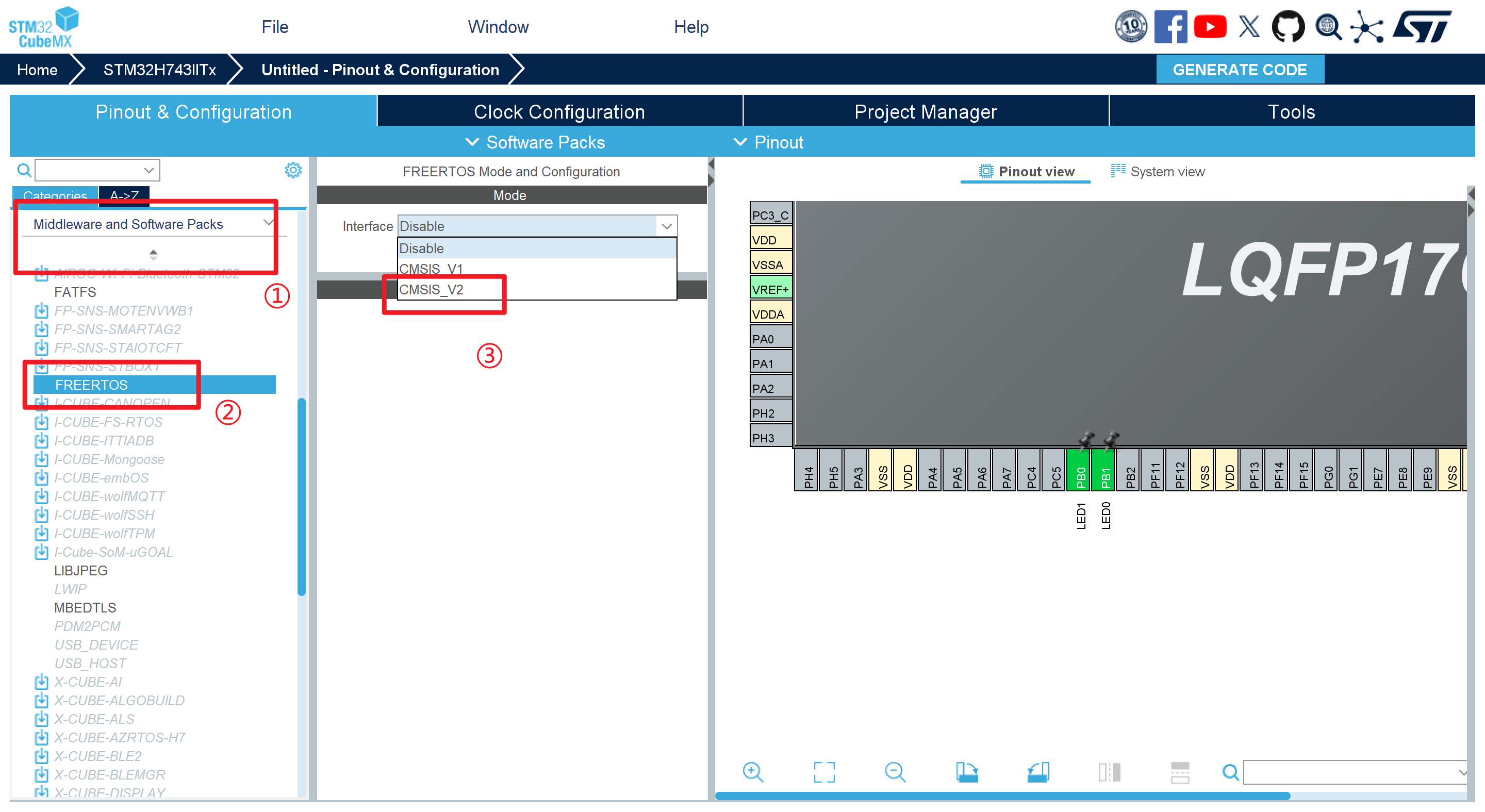Select the A->Z sorting tab
Viewport: 1485px width, 812px height.
124,195
